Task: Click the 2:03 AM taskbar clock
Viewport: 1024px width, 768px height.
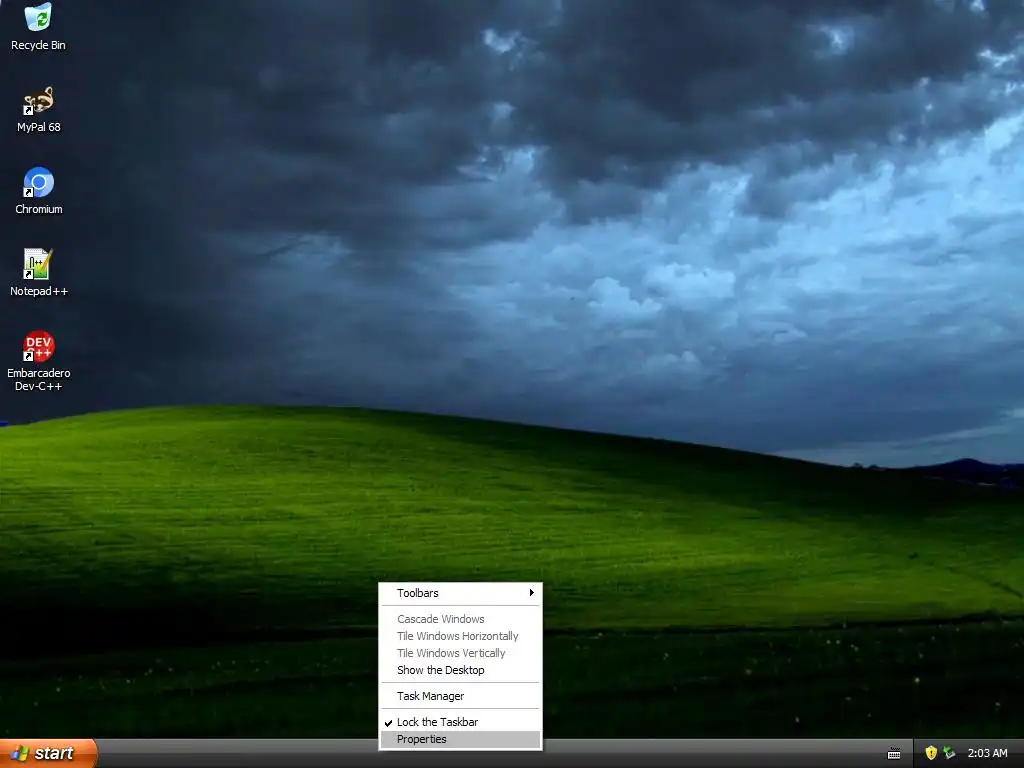Action: tap(987, 753)
